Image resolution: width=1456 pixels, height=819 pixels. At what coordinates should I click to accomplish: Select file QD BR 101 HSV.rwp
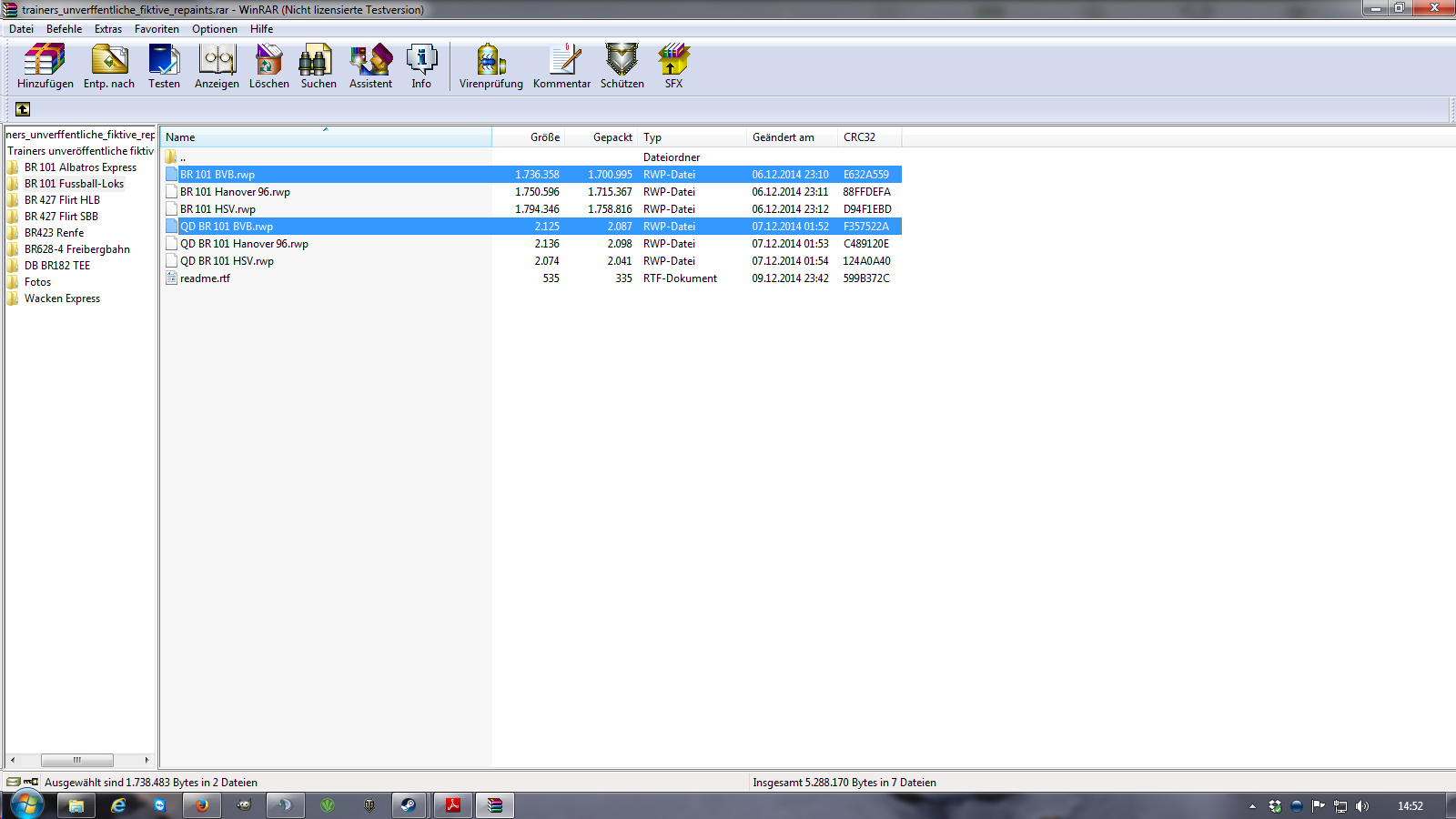533,261
